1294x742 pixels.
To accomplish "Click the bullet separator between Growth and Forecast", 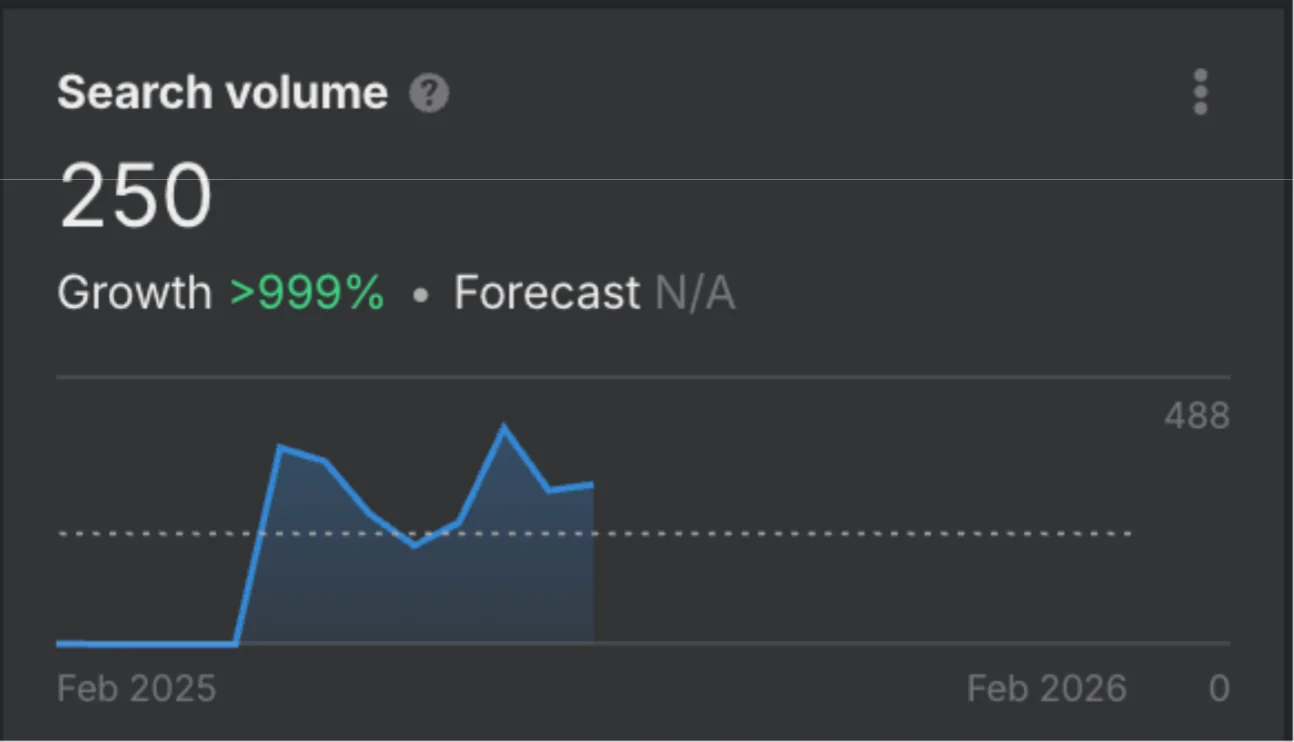I will (x=420, y=296).
